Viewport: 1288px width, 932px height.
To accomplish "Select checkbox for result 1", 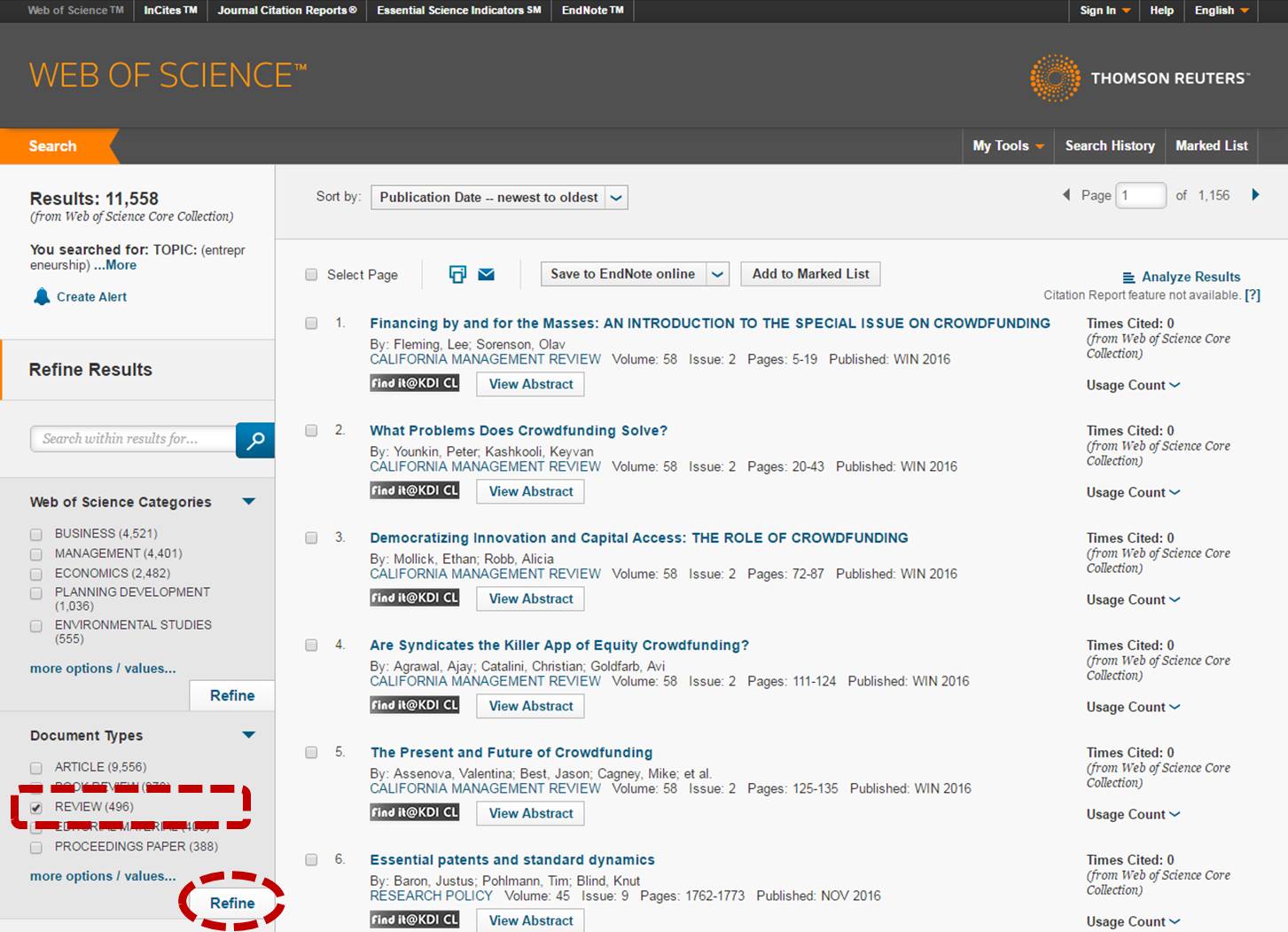I will tap(311, 324).
